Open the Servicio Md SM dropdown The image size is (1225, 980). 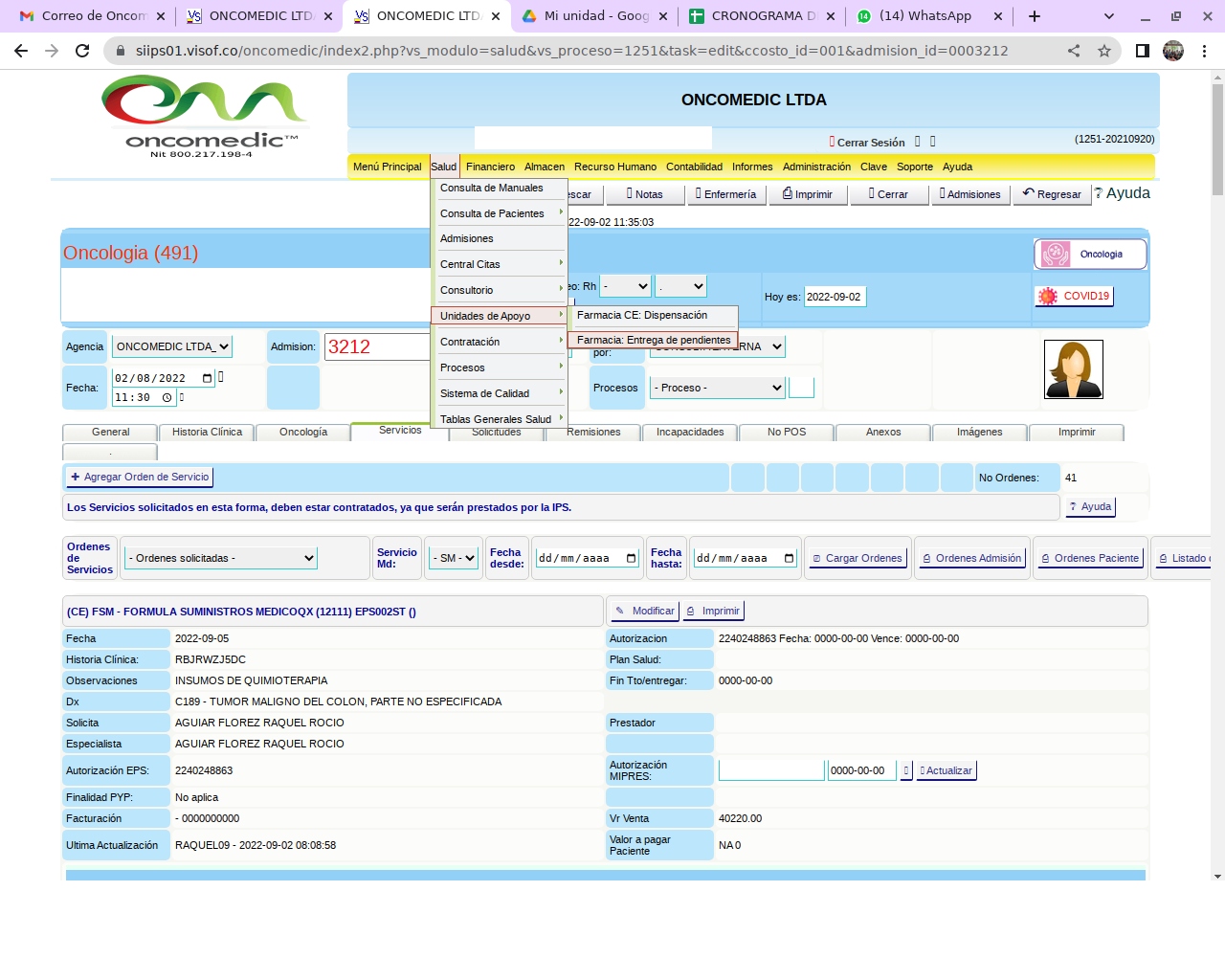coord(452,559)
